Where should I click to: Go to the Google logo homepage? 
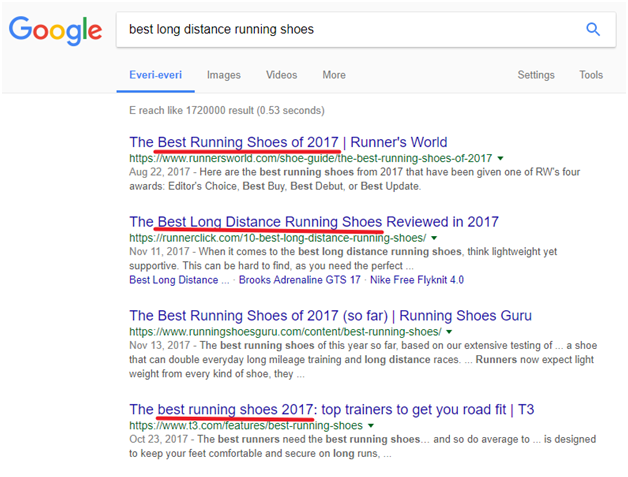click(x=55, y=30)
